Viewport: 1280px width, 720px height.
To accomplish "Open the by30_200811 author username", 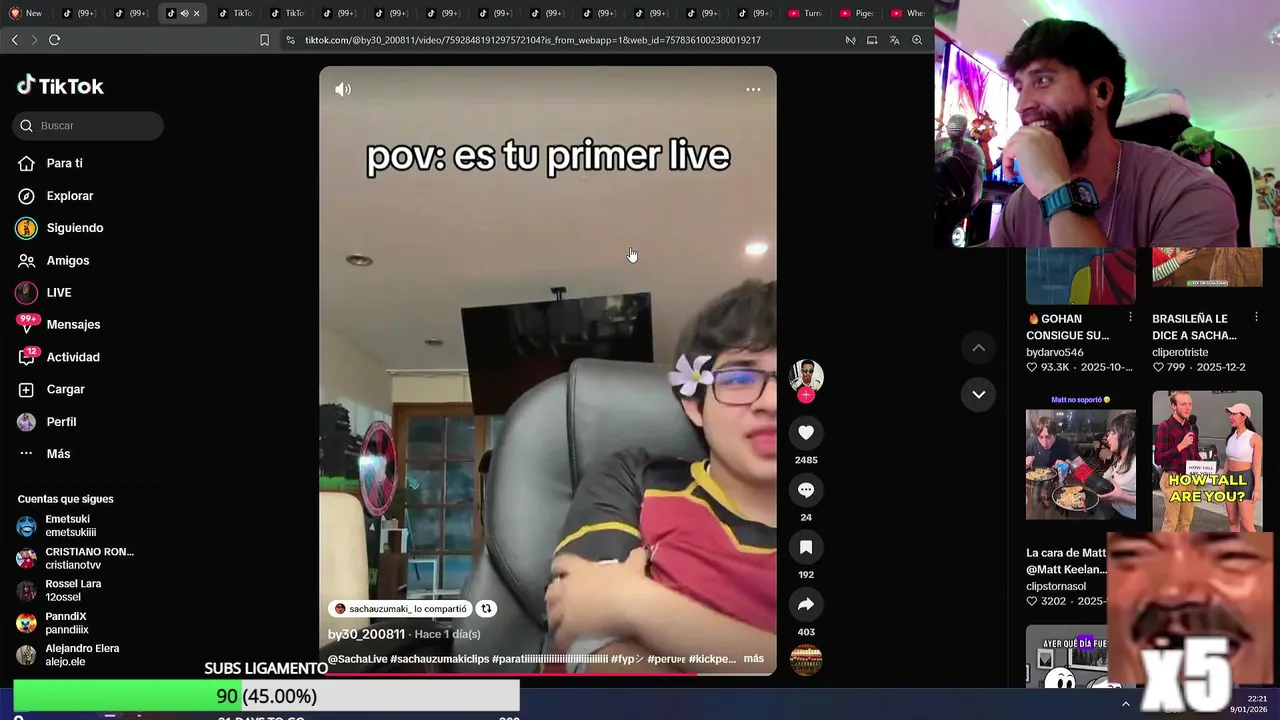I will 366,634.
